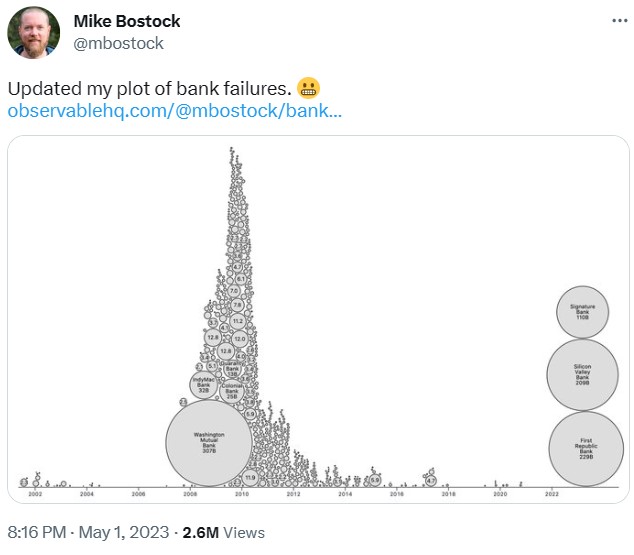Screen dimensions: 634x555
Task: Select the Washington Mutual Bank 307B bubble
Action: [209, 442]
